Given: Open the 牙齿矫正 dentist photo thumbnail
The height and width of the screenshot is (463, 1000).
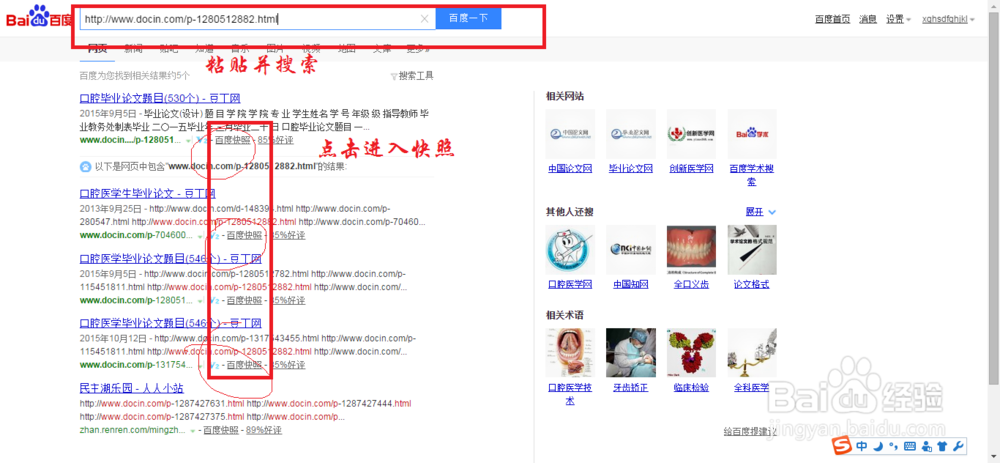Looking at the screenshot, I should (631, 353).
